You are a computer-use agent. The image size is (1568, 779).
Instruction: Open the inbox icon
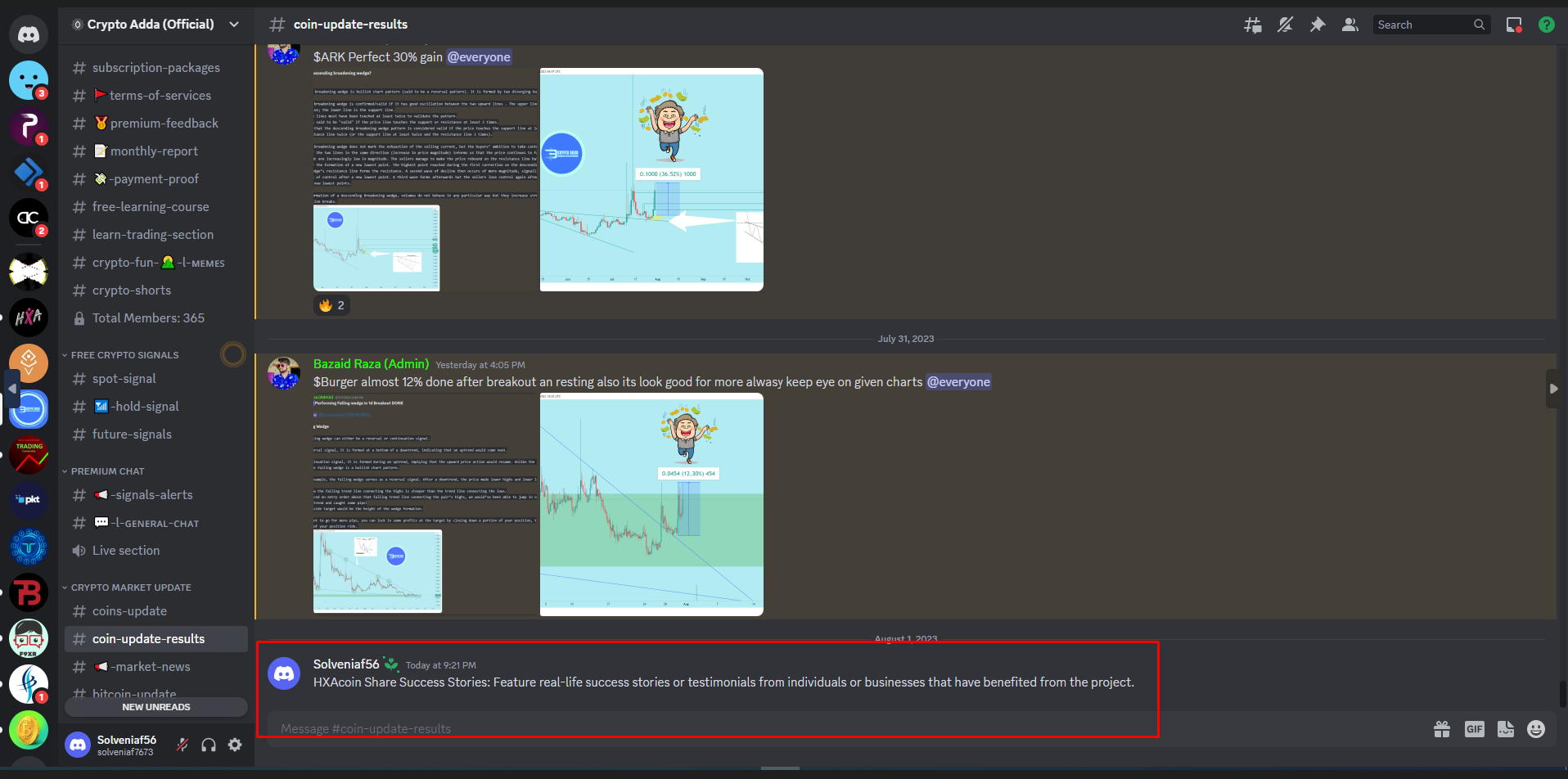point(1514,25)
